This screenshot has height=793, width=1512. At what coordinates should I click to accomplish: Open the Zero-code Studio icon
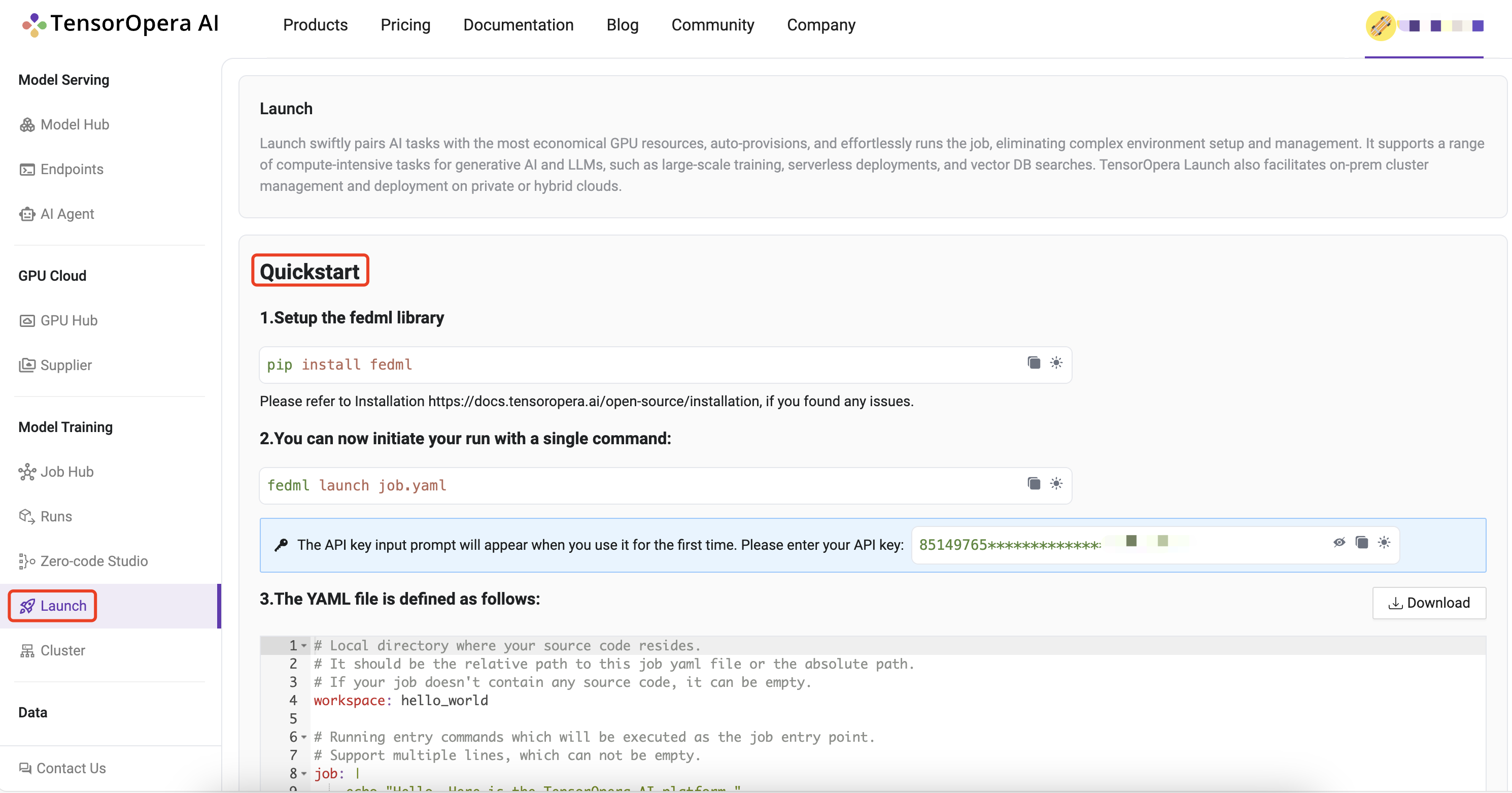(x=27, y=561)
